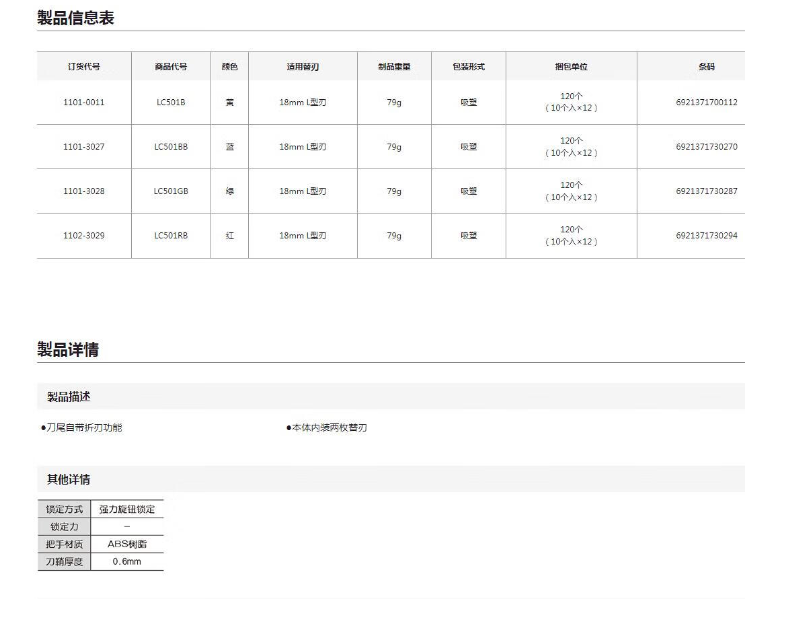Select product code LC501BB

tap(170, 146)
